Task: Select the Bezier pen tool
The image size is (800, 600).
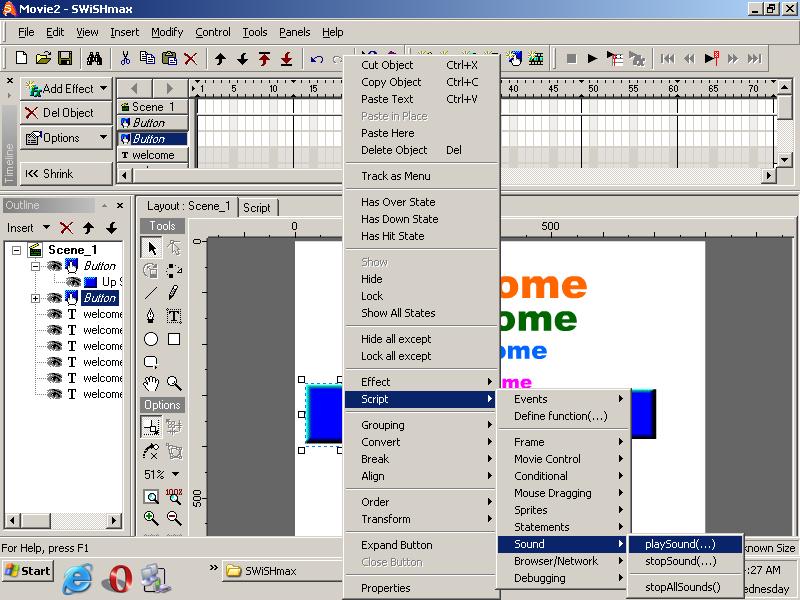Action: 151,316
